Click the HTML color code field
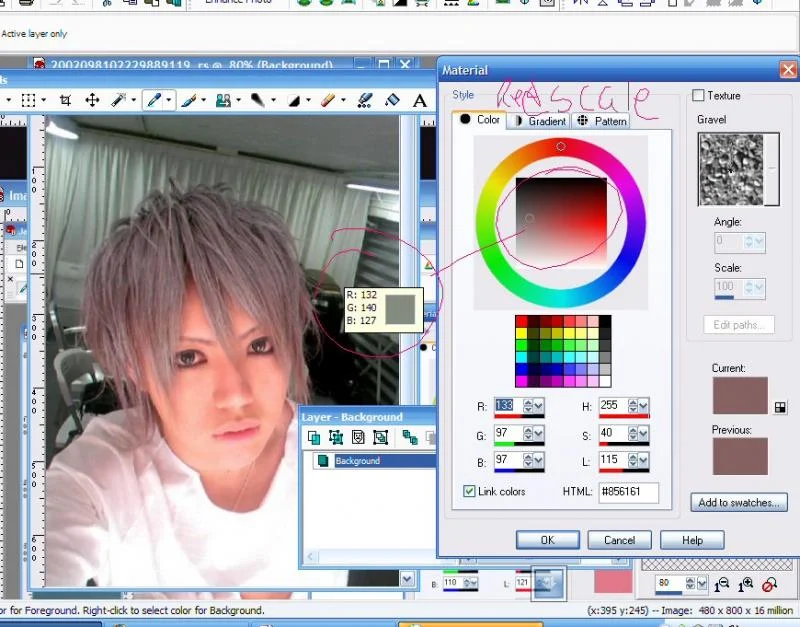Screen dimensions: 800x627 628,492
